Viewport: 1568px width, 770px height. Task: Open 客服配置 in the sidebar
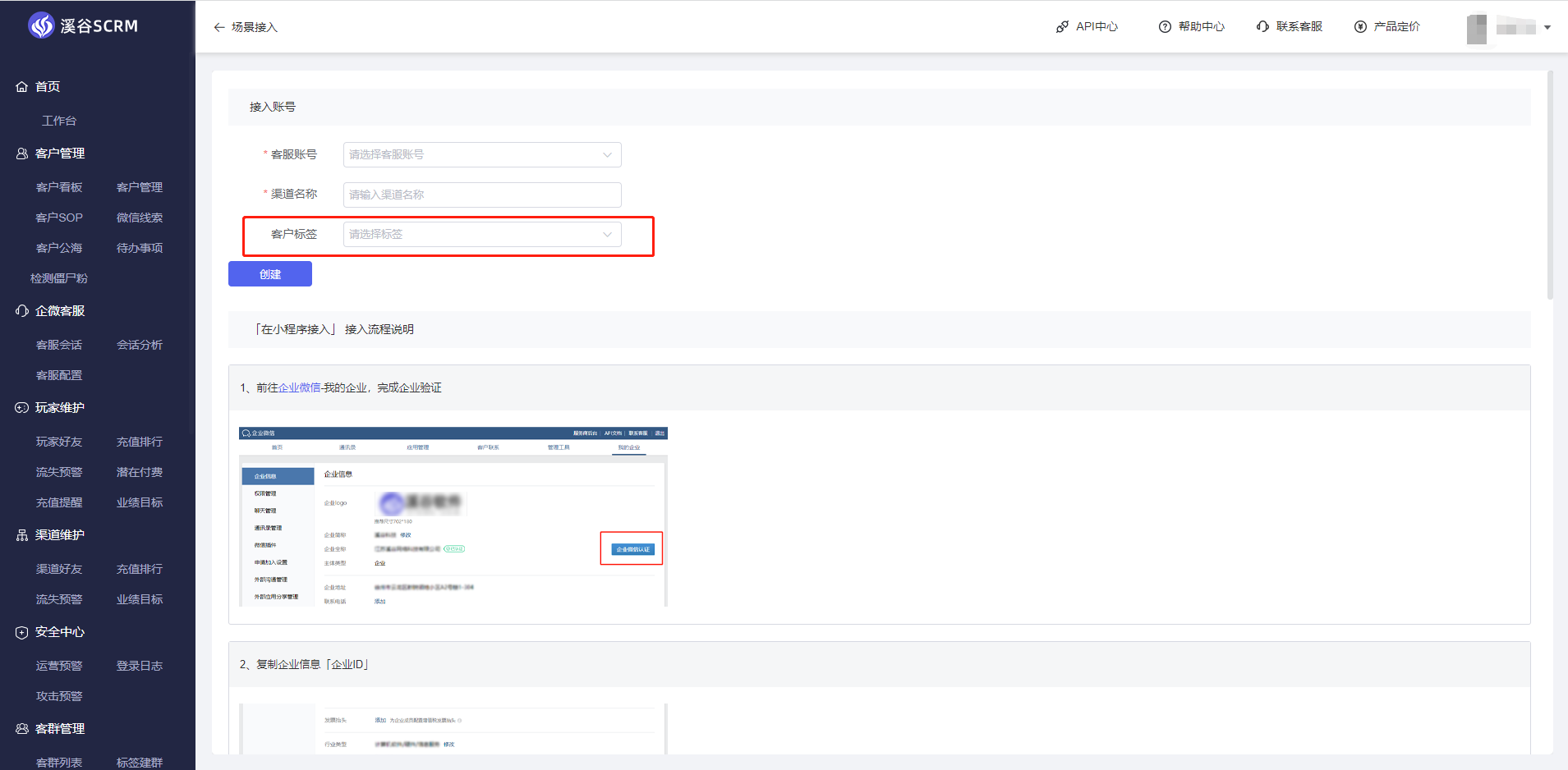pyautogui.click(x=59, y=375)
